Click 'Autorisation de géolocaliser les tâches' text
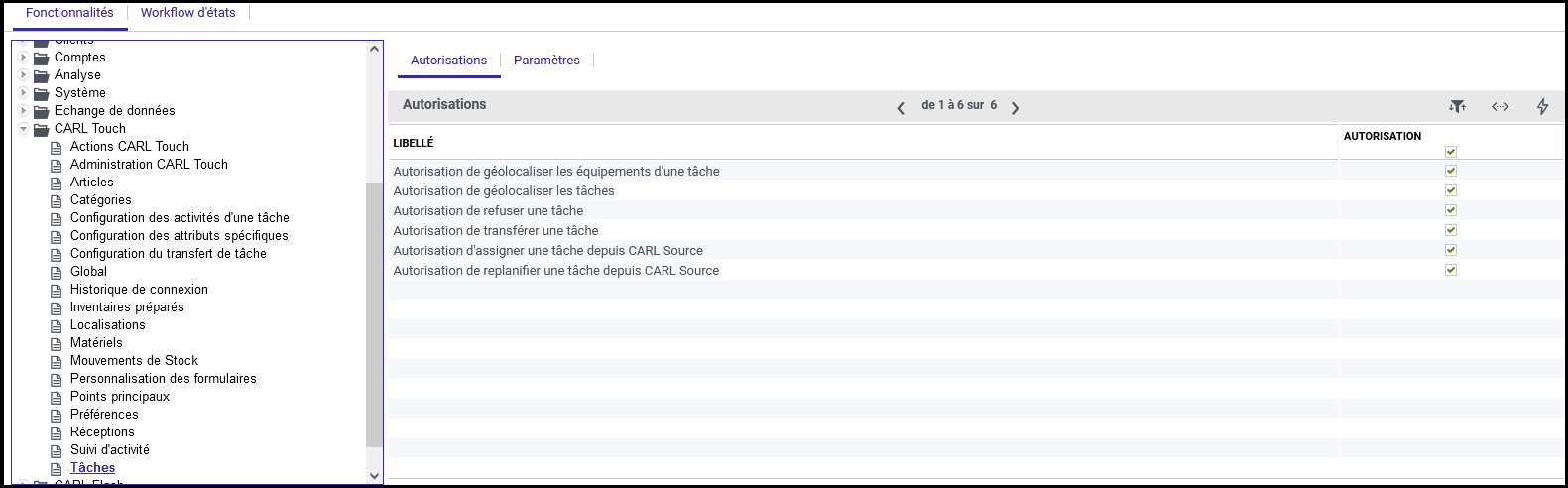This screenshot has height=488, width=1568. 504,191
